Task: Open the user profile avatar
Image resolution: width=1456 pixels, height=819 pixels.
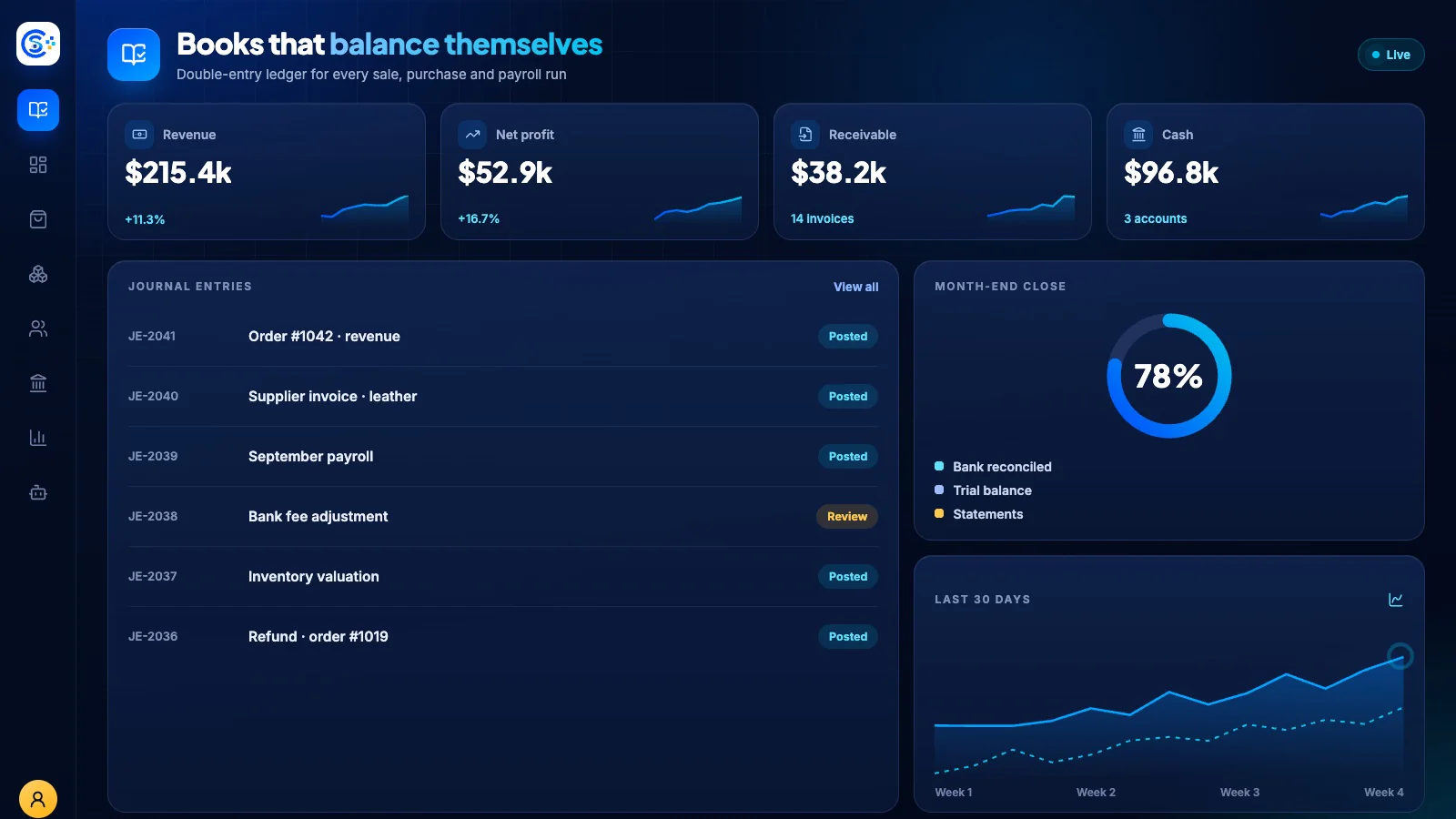Action: tap(38, 799)
